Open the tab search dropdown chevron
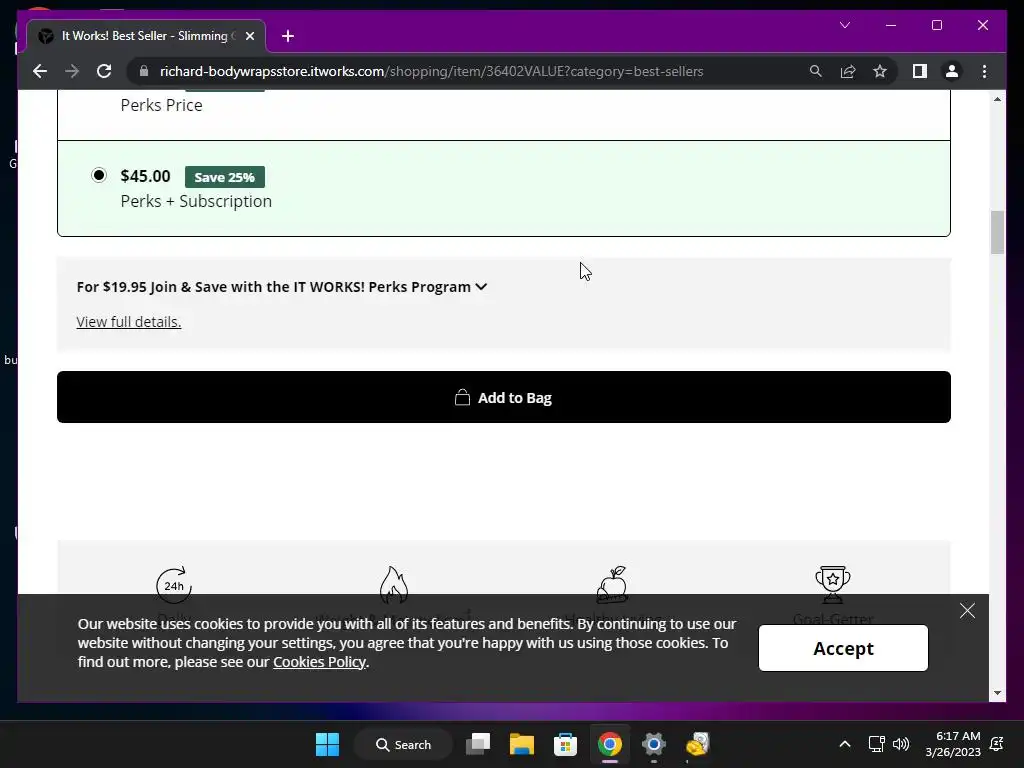The height and width of the screenshot is (768, 1024). point(844,25)
